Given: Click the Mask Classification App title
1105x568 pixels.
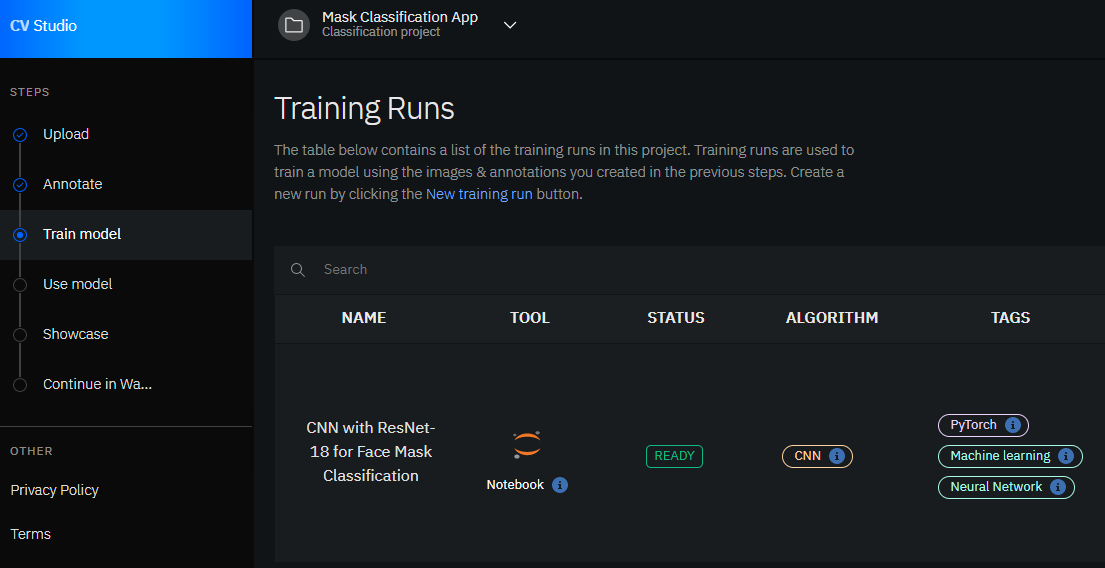Looking at the screenshot, I should pyautogui.click(x=400, y=18).
